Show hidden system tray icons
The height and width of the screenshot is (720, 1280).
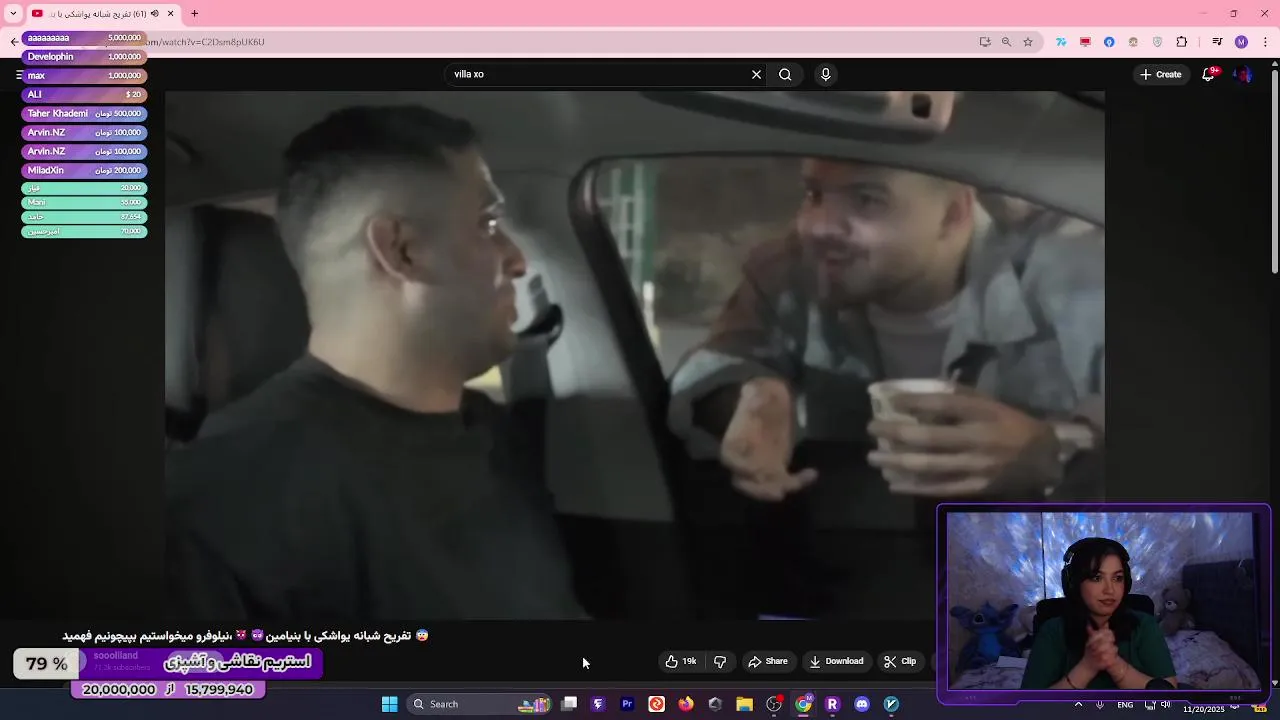1078,704
